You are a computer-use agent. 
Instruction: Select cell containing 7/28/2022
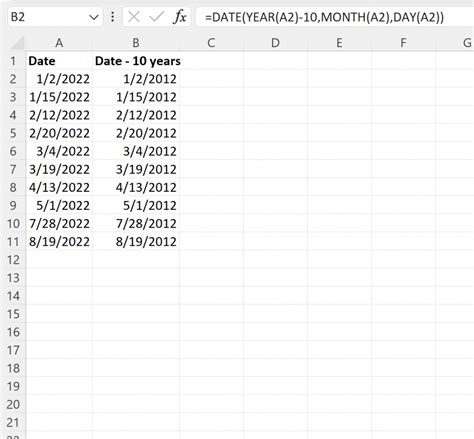[59, 223]
